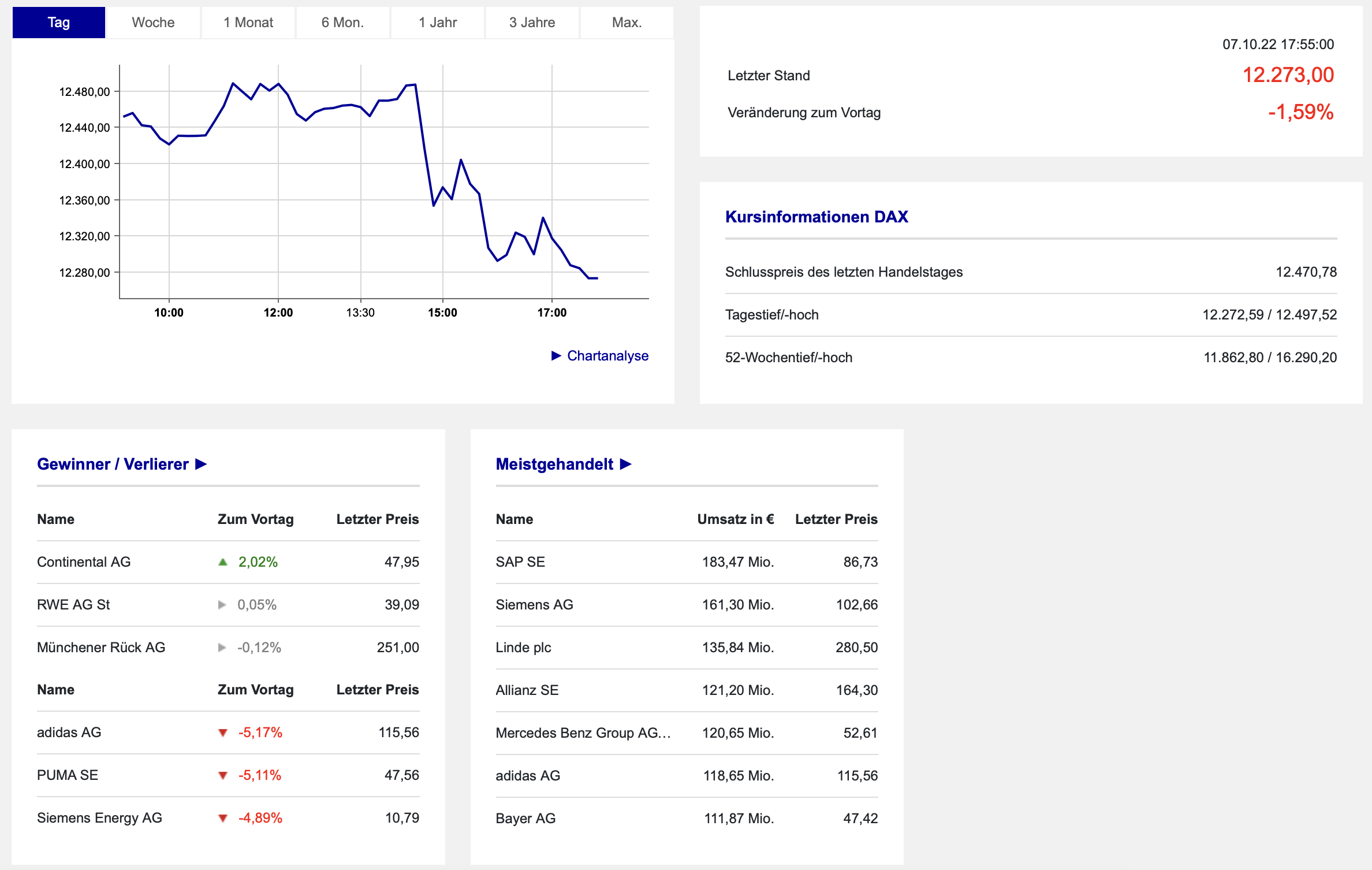Open Mercedes Benz Group AG row
Viewport: 1372px width, 870px height.
582,733
